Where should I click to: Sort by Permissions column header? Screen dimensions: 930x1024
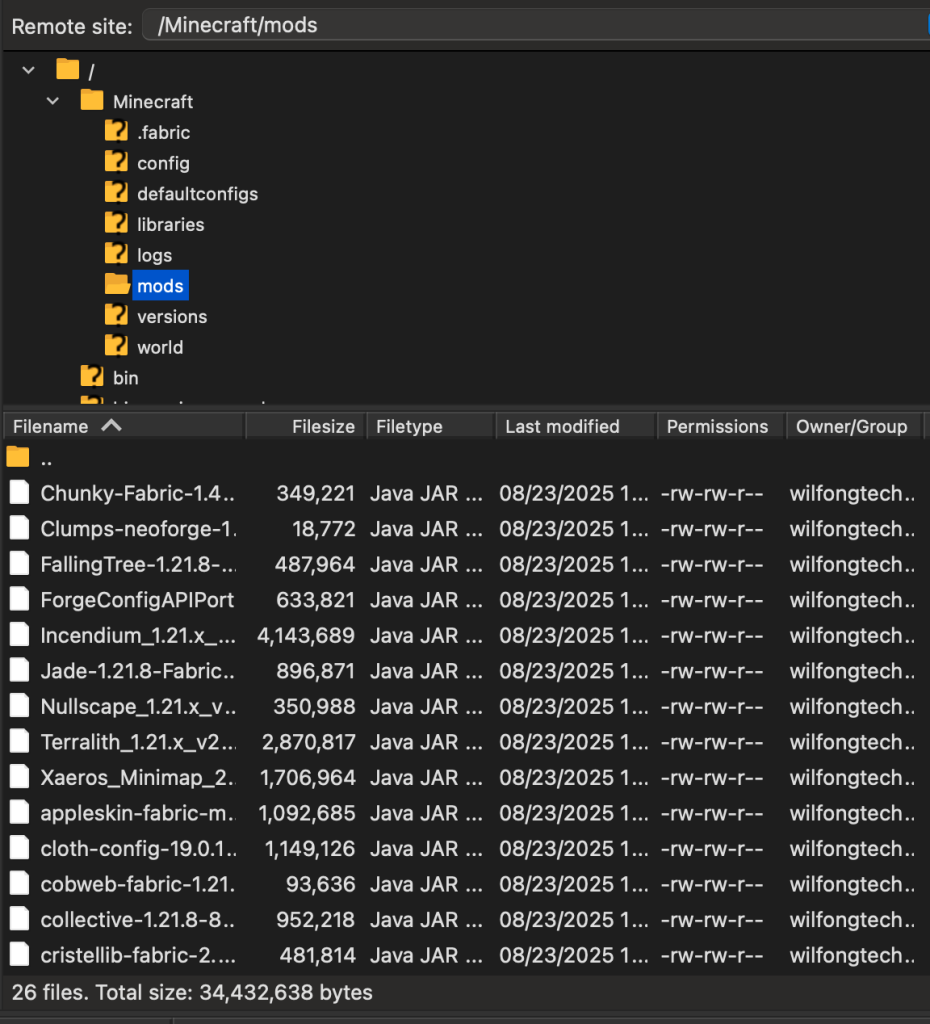click(721, 426)
